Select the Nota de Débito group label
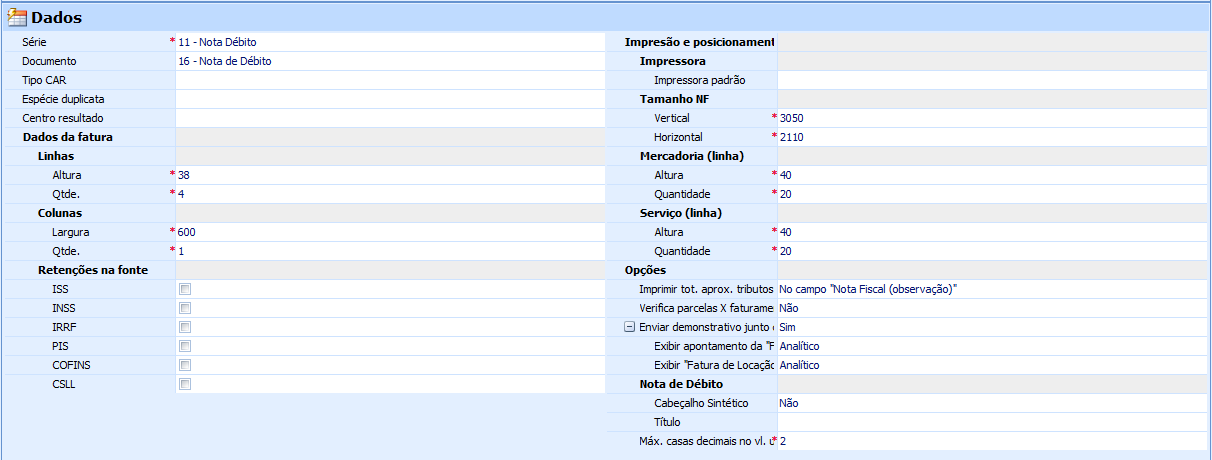The height and width of the screenshot is (460, 1212). point(681,384)
